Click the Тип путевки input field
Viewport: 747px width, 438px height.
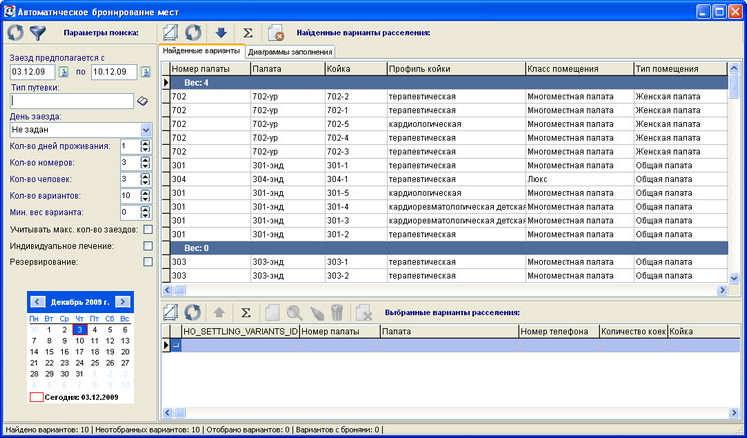[x=72, y=101]
